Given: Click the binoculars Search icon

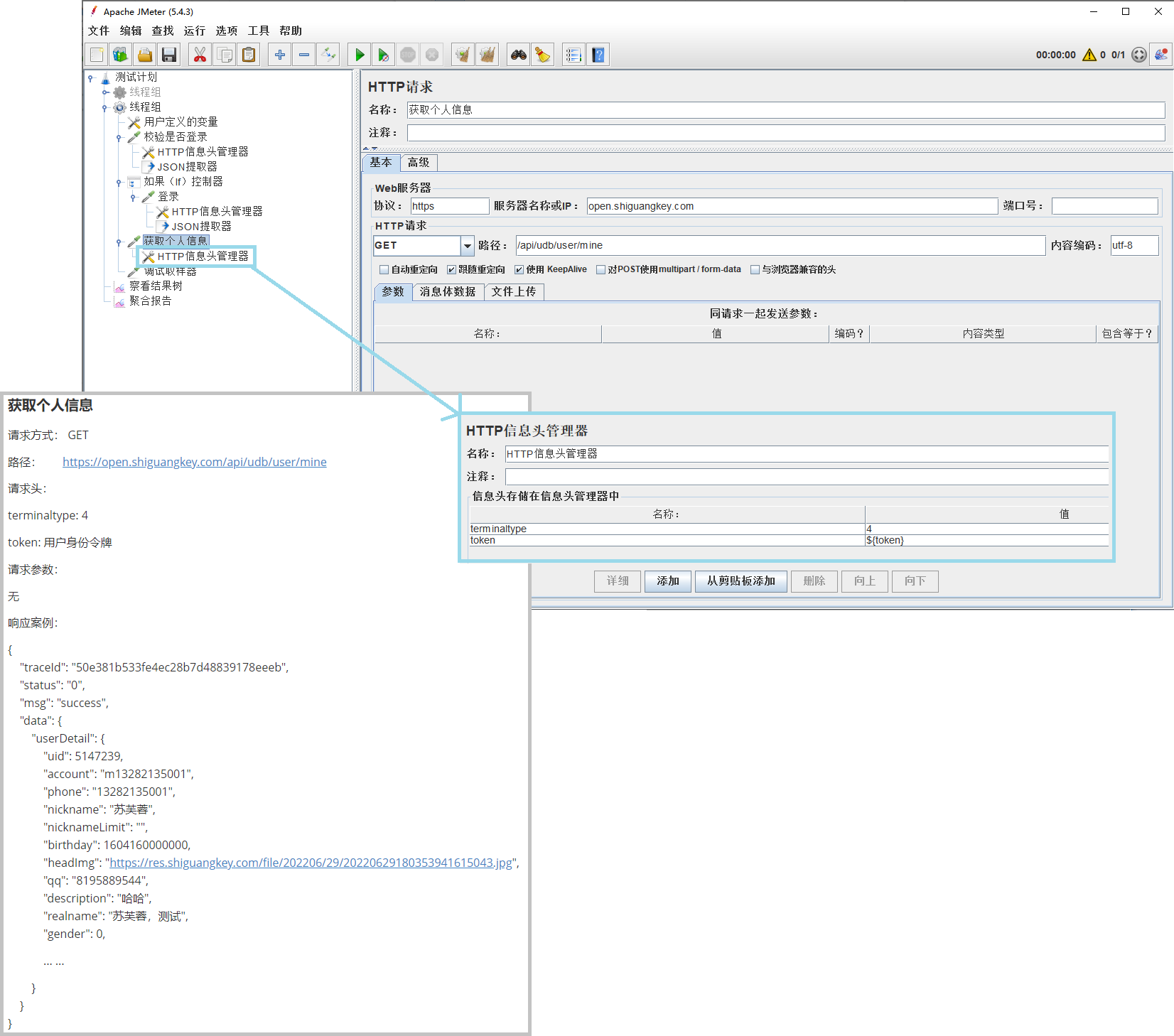Looking at the screenshot, I should click(518, 55).
